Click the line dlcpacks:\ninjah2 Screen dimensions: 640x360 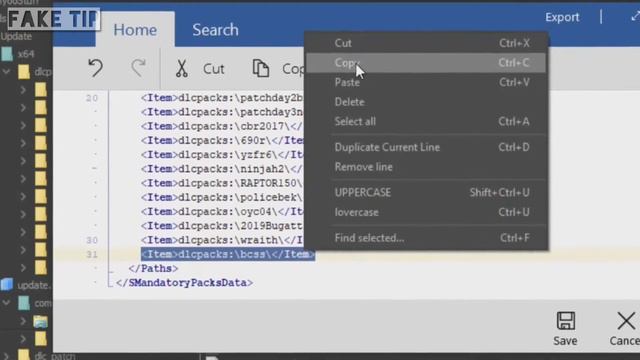222,169
